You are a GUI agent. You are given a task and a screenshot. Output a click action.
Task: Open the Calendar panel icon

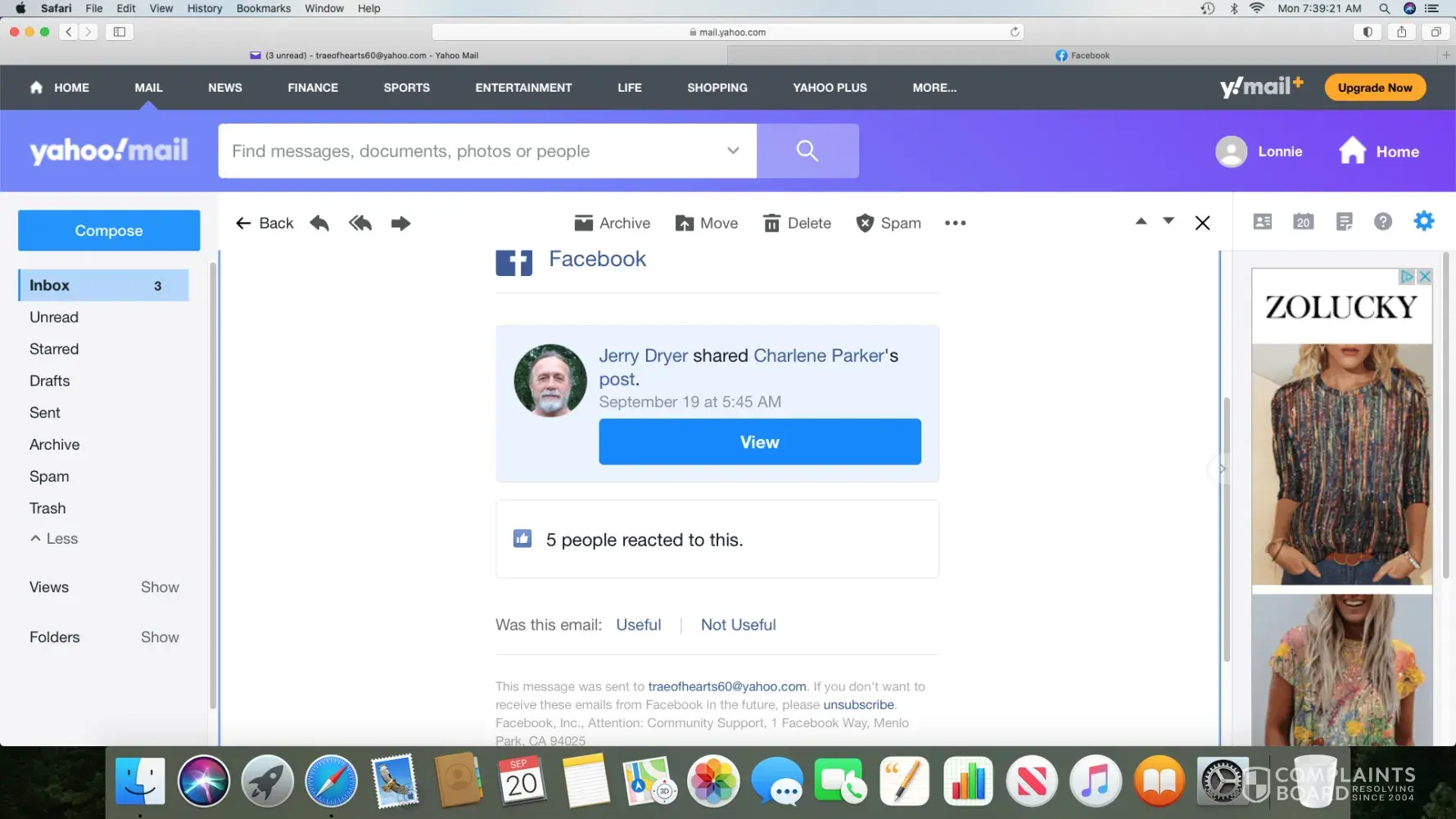[x=1303, y=221]
